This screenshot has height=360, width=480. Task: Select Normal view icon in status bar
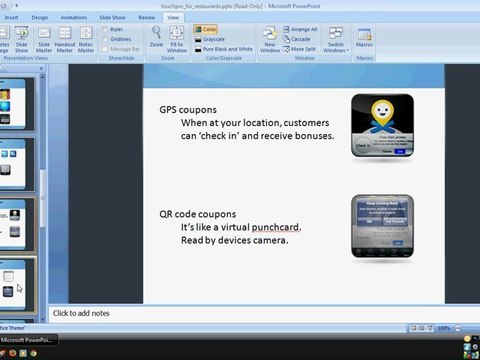(x=414, y=328)
